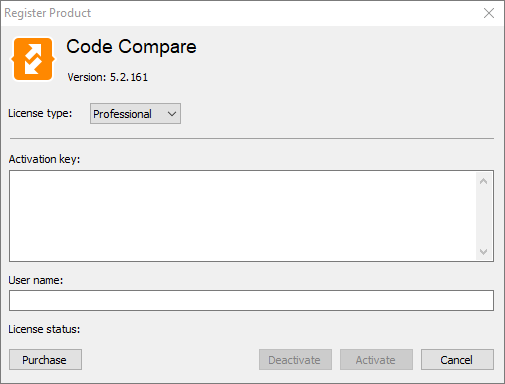The height and width of the screenshot is (384, 505).
Task: Click the Deactivate button
Action: [295, 360]
